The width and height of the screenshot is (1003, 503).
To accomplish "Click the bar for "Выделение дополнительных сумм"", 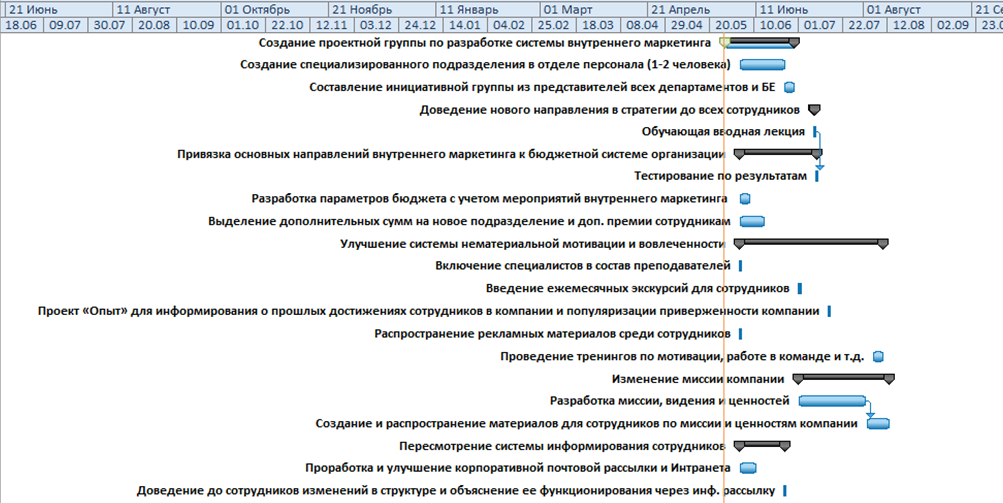I will coord(752,221).
